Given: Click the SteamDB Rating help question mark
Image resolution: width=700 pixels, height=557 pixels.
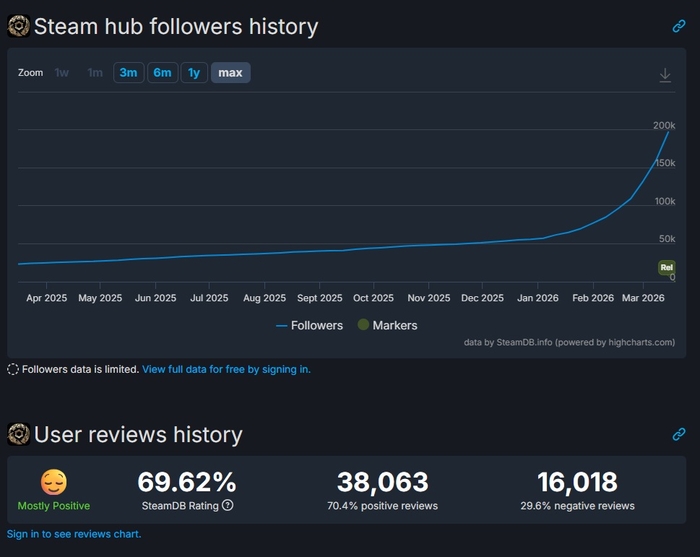Looking at the screenshot, I should click(x=228, y=505).
